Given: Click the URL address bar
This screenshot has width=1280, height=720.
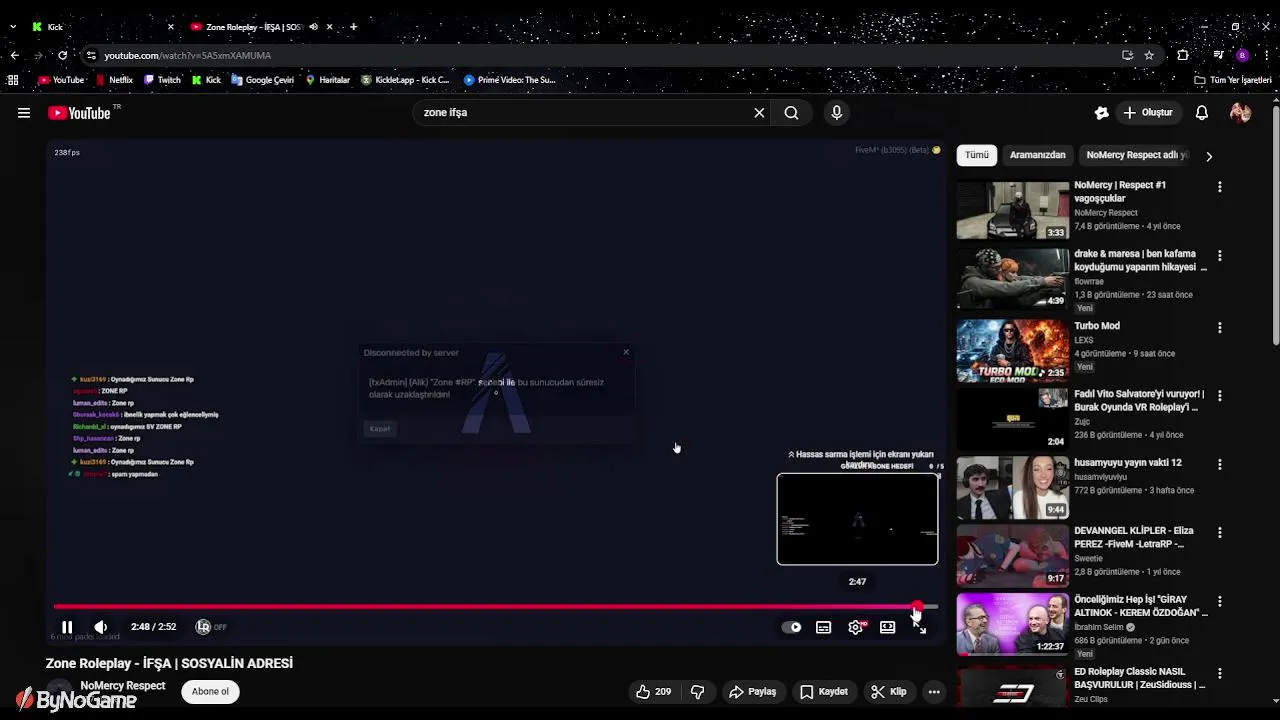Looking at the screenshot, I should pyautogui.click(x=600, y=55).
